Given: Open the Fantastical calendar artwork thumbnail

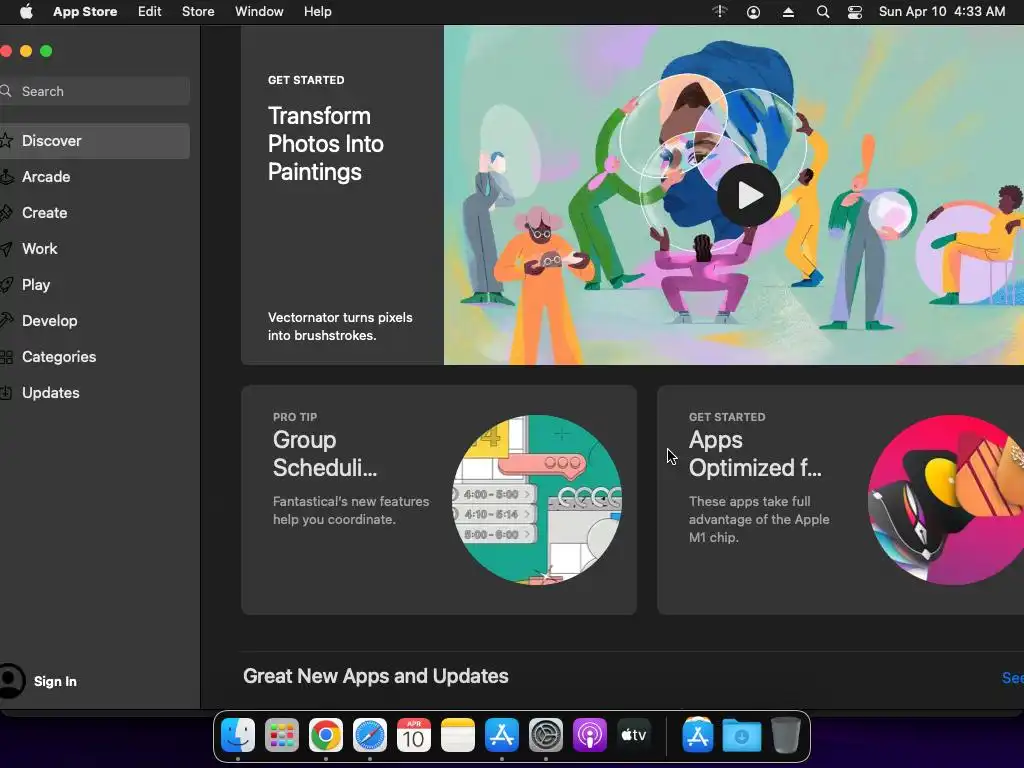Looking at the screenshot, I should [537, 500].
